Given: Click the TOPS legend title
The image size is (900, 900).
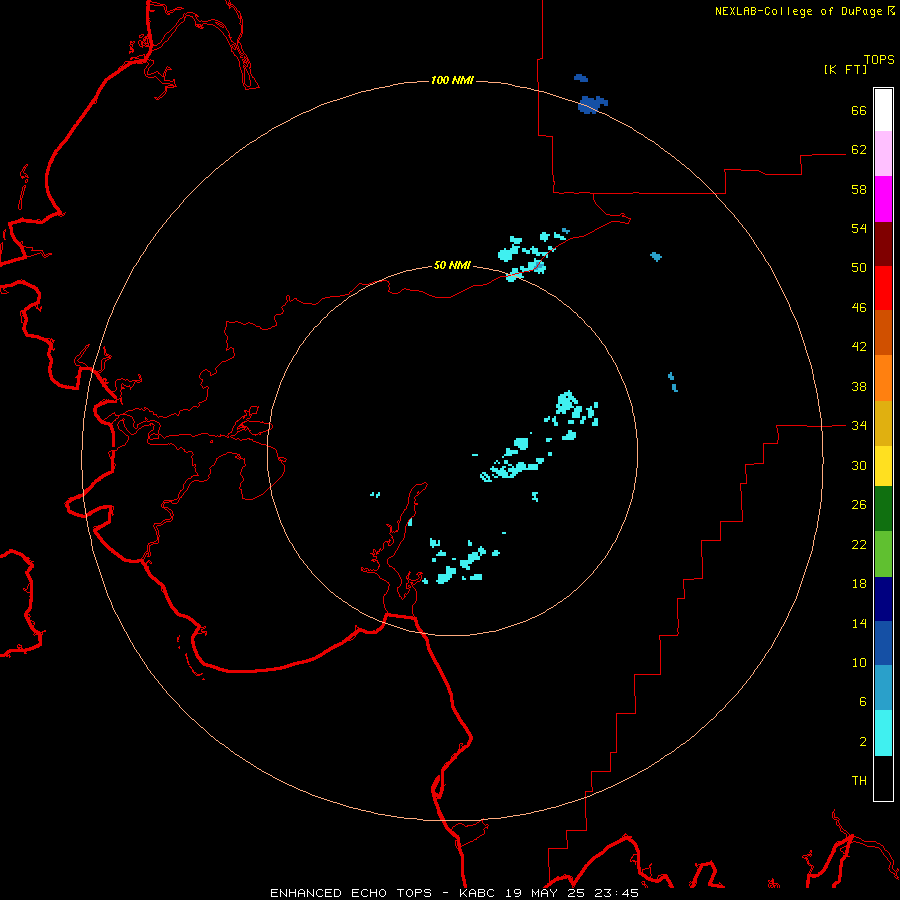Looking at the screenshot, I should pyautogui.click(x=879, y=59).
